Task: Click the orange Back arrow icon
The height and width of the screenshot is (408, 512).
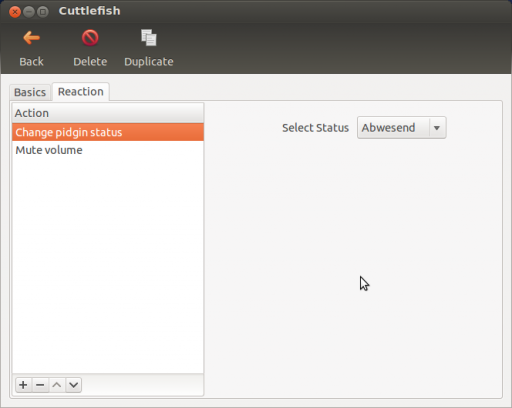Action: pos(31,38)
